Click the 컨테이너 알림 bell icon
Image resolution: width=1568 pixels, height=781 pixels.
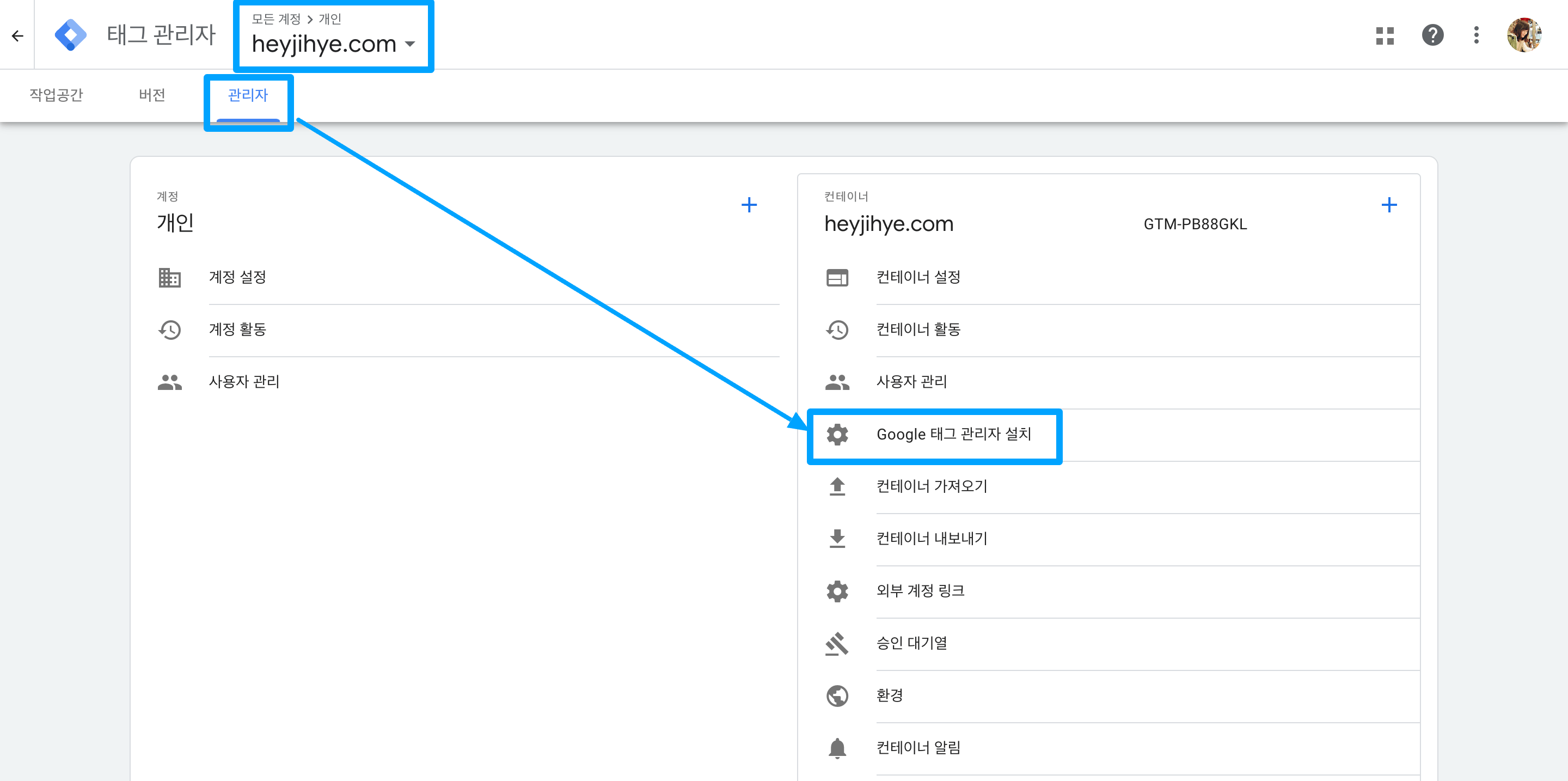837,748
